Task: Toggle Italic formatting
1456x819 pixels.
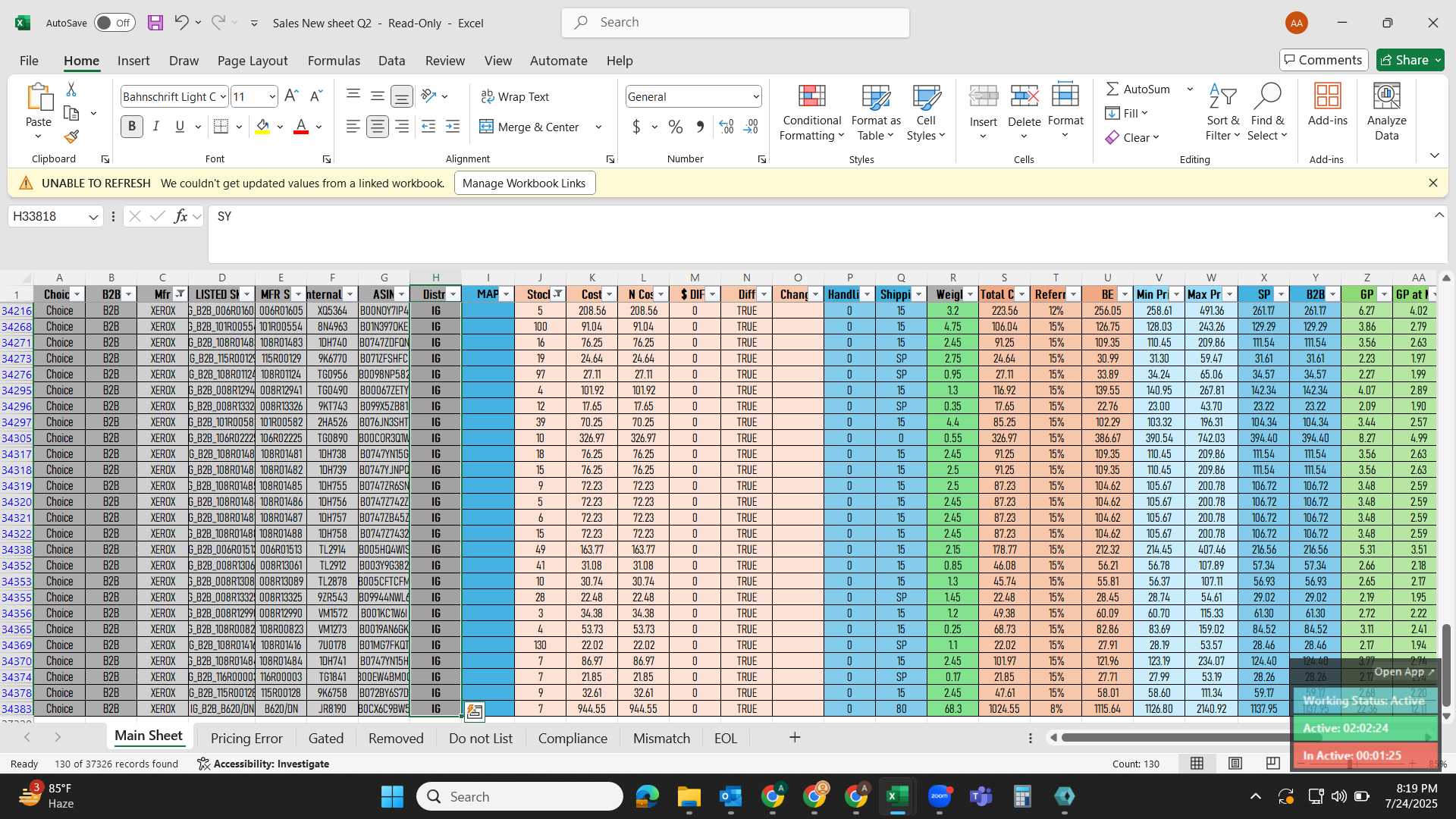Action: click(155, 127)
